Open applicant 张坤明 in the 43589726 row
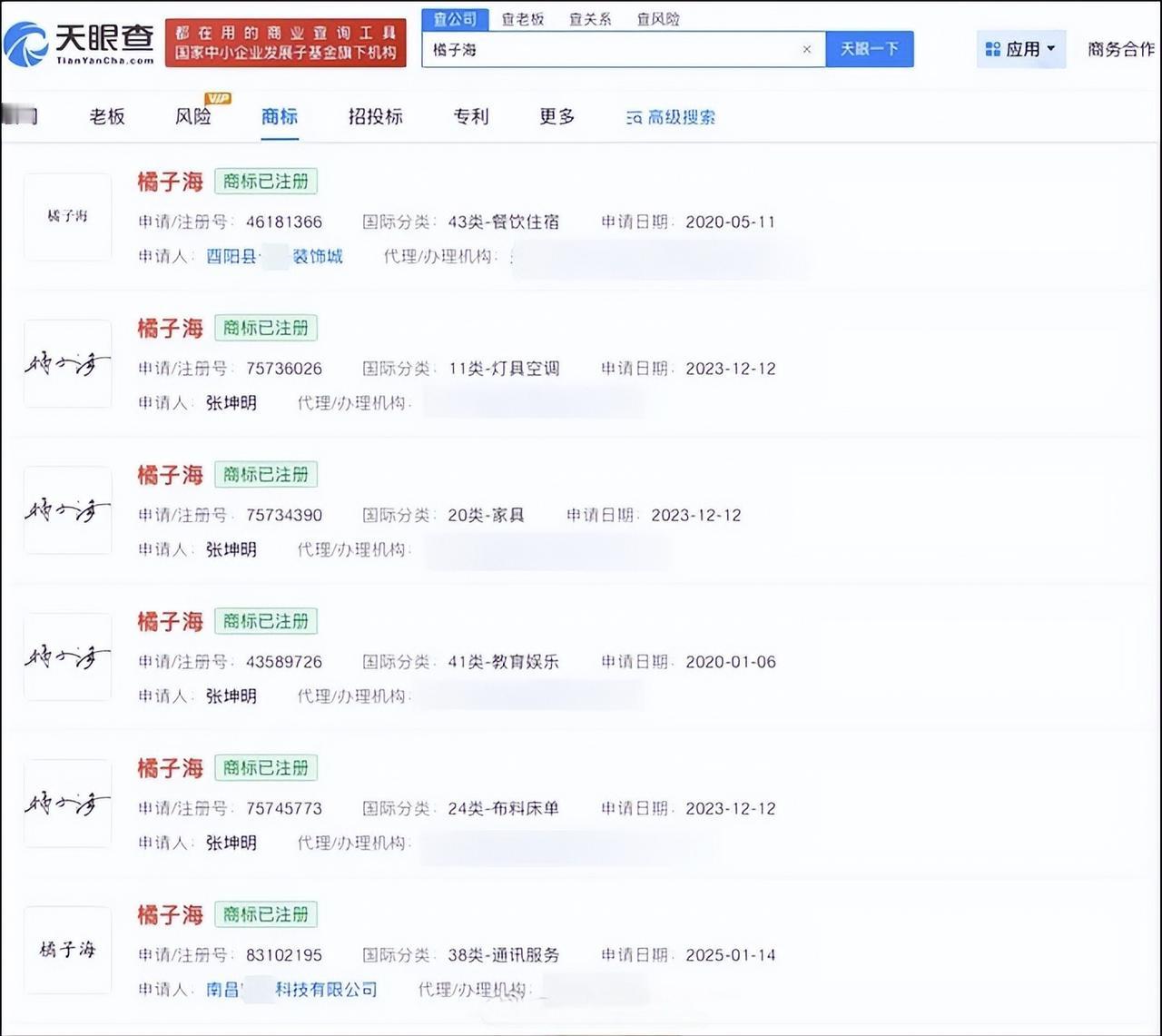The width and height of the screenshot is (1162, 1036). 231,696
